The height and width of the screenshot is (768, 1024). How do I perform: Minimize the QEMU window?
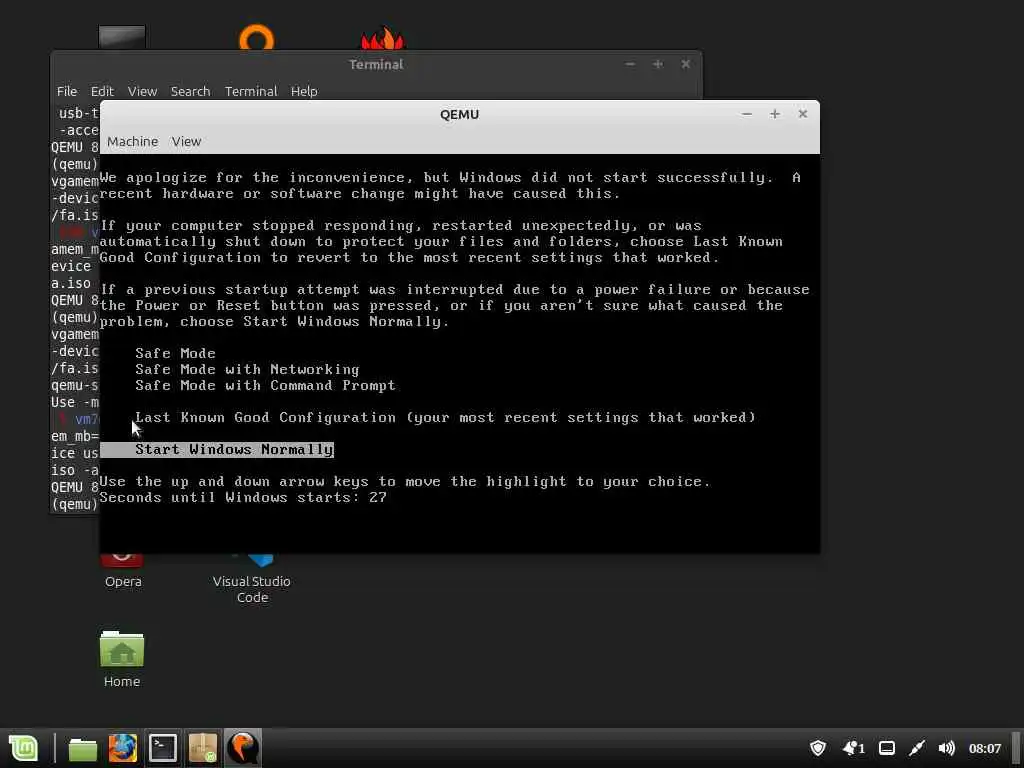[x=746, y=114]
